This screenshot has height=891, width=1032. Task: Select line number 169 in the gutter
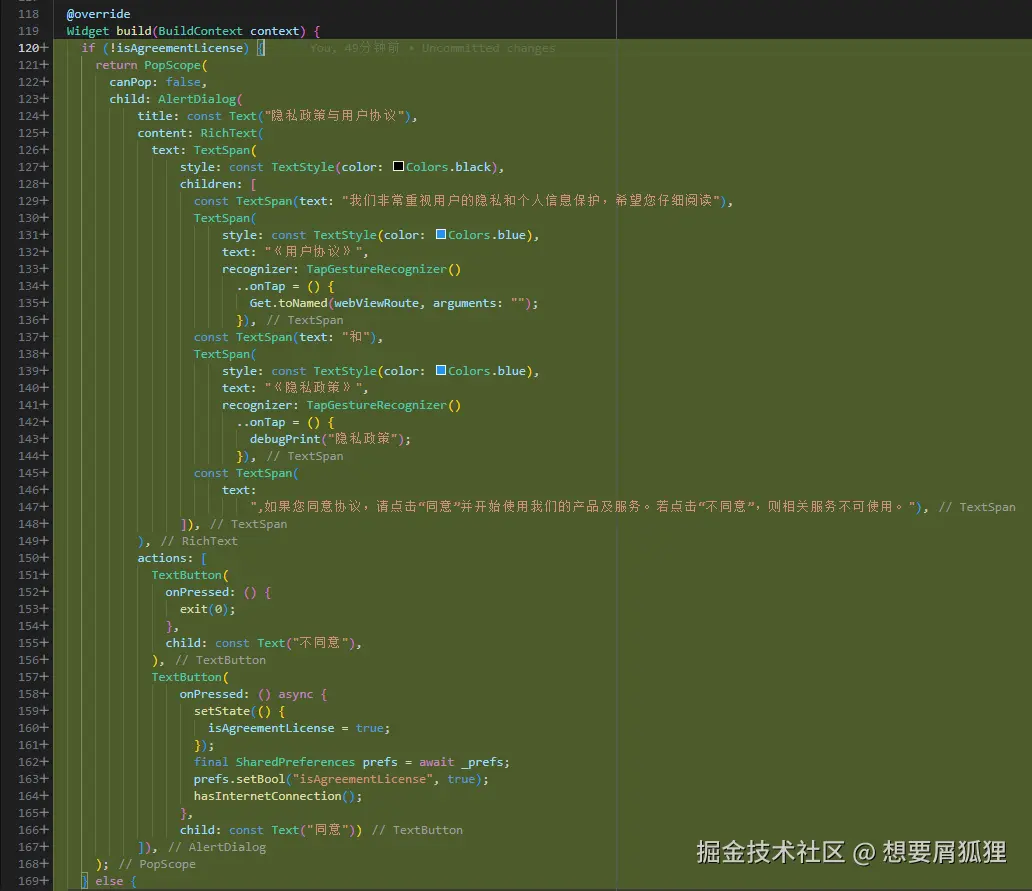[29, 881]
